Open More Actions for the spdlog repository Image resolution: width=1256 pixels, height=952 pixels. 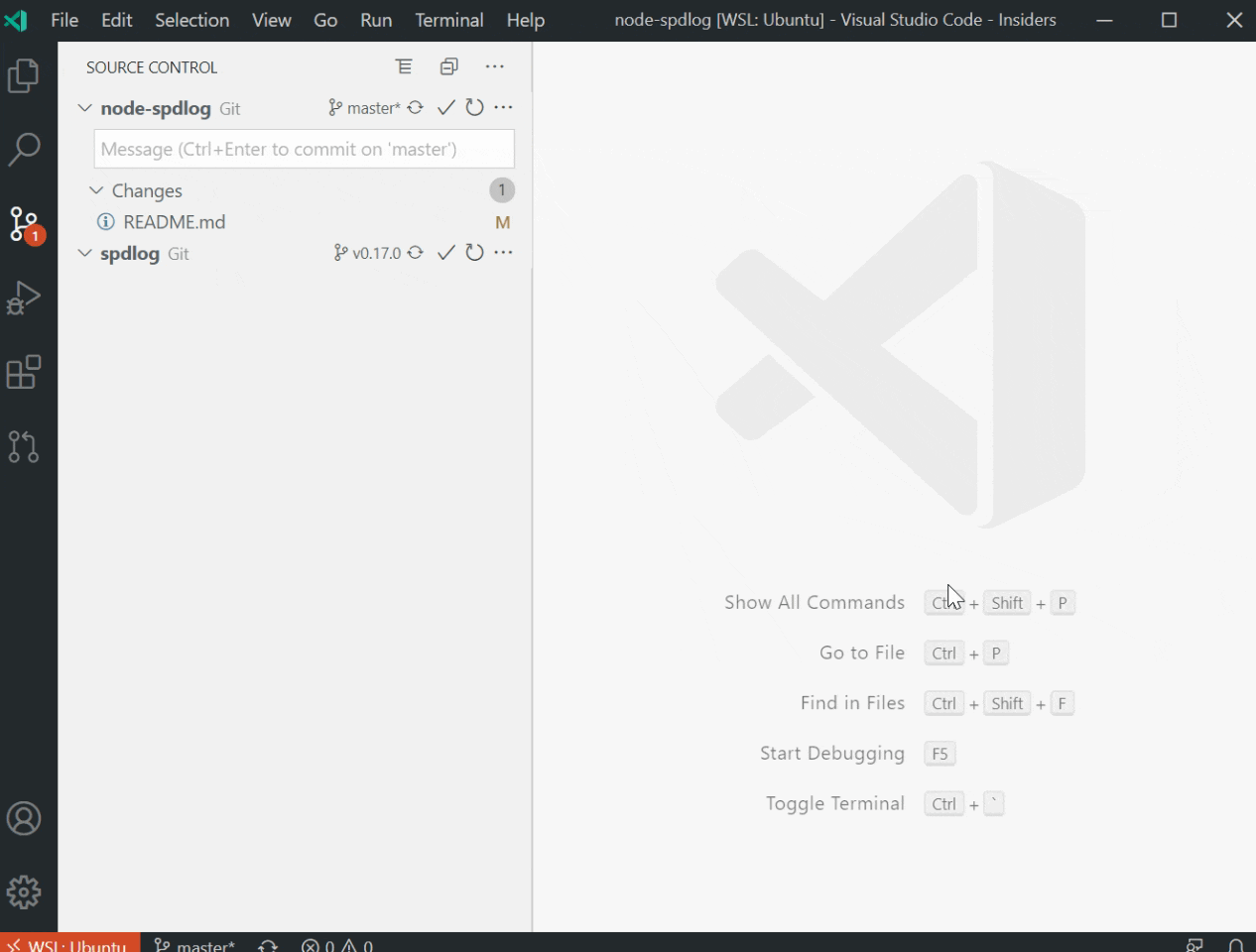click(x=503, y=252)
